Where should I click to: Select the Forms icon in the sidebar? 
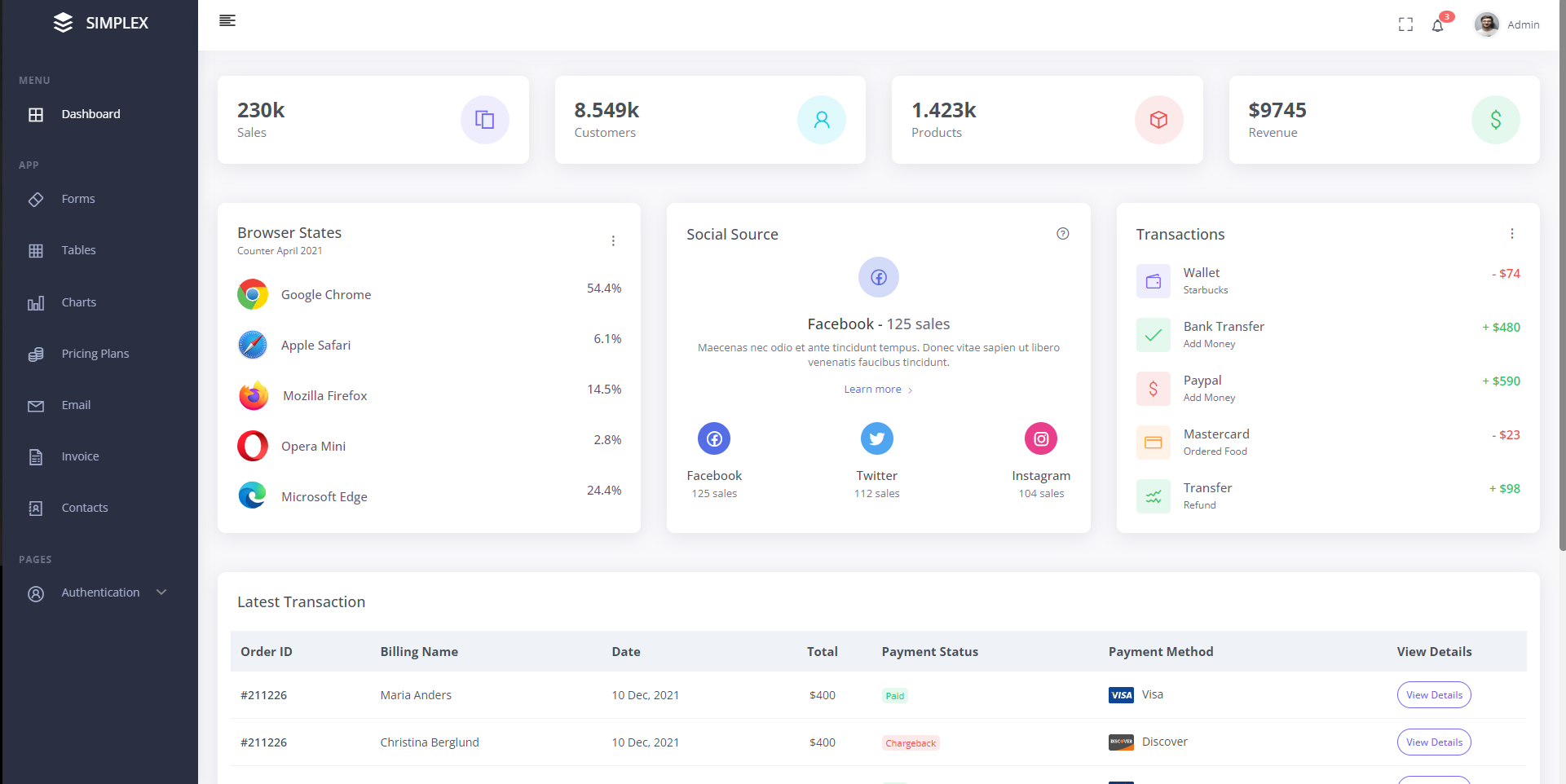pos(36,199)
